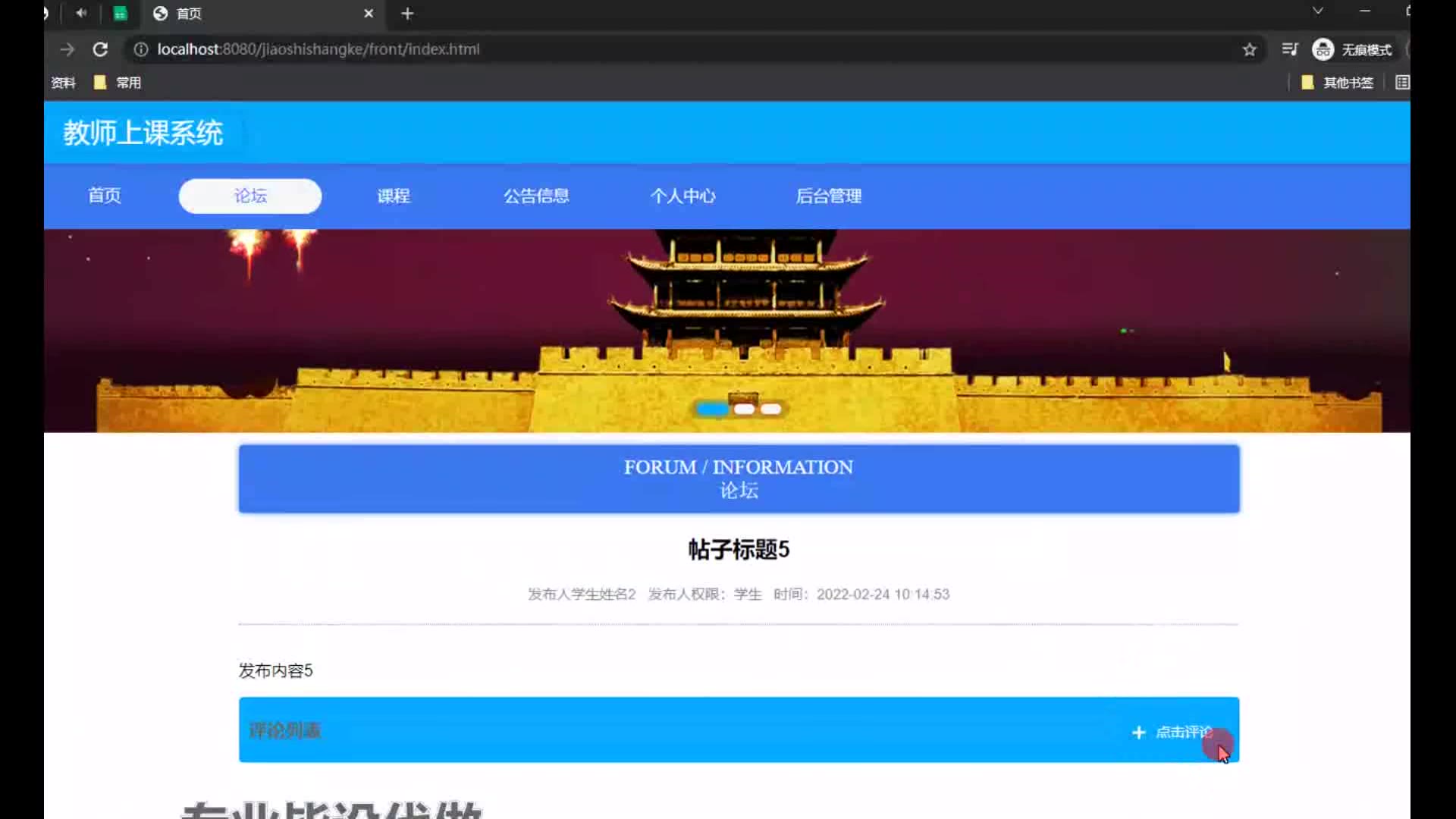
Task: Reload the page with the refresh icon
Action: 100,49
